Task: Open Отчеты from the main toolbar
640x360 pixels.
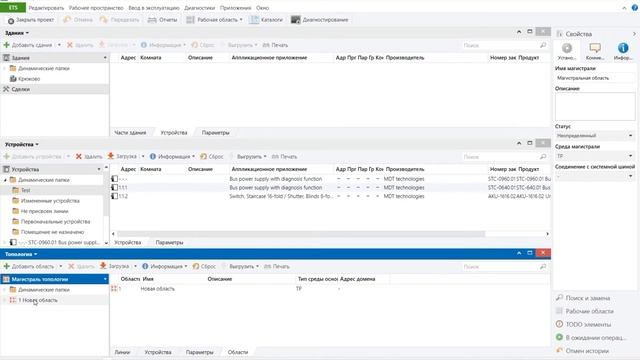Action: tap(162, 20)
